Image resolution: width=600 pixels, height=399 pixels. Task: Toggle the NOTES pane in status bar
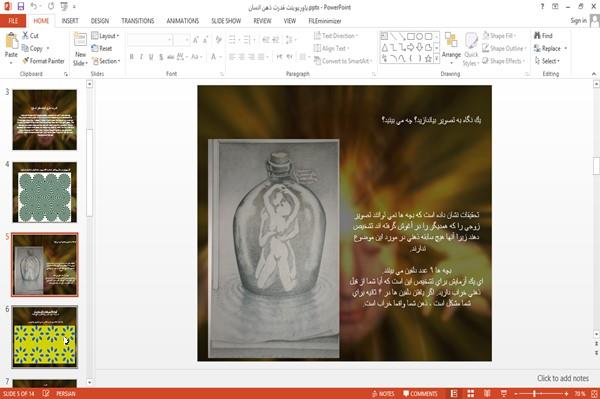click(x=383, y=394)
